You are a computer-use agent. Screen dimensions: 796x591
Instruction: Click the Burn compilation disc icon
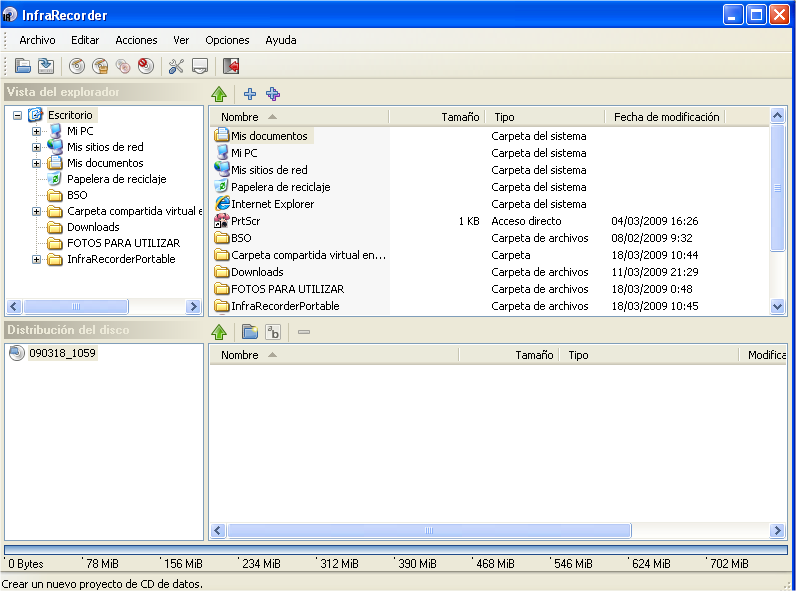coord(77,66)
